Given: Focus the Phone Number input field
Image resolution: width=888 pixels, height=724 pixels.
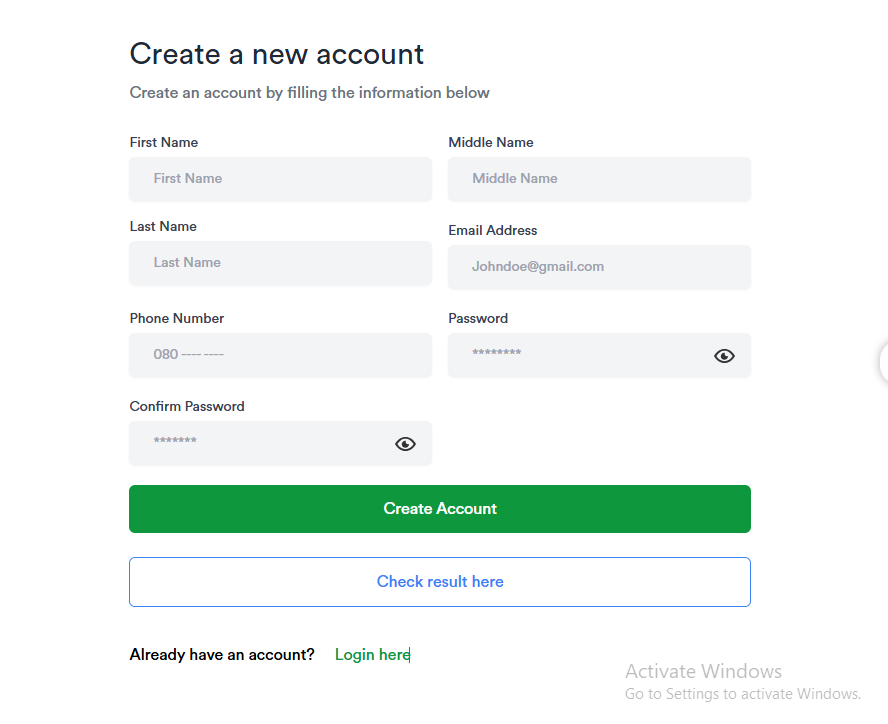Looking at the screenshot, I should [280, 355].
